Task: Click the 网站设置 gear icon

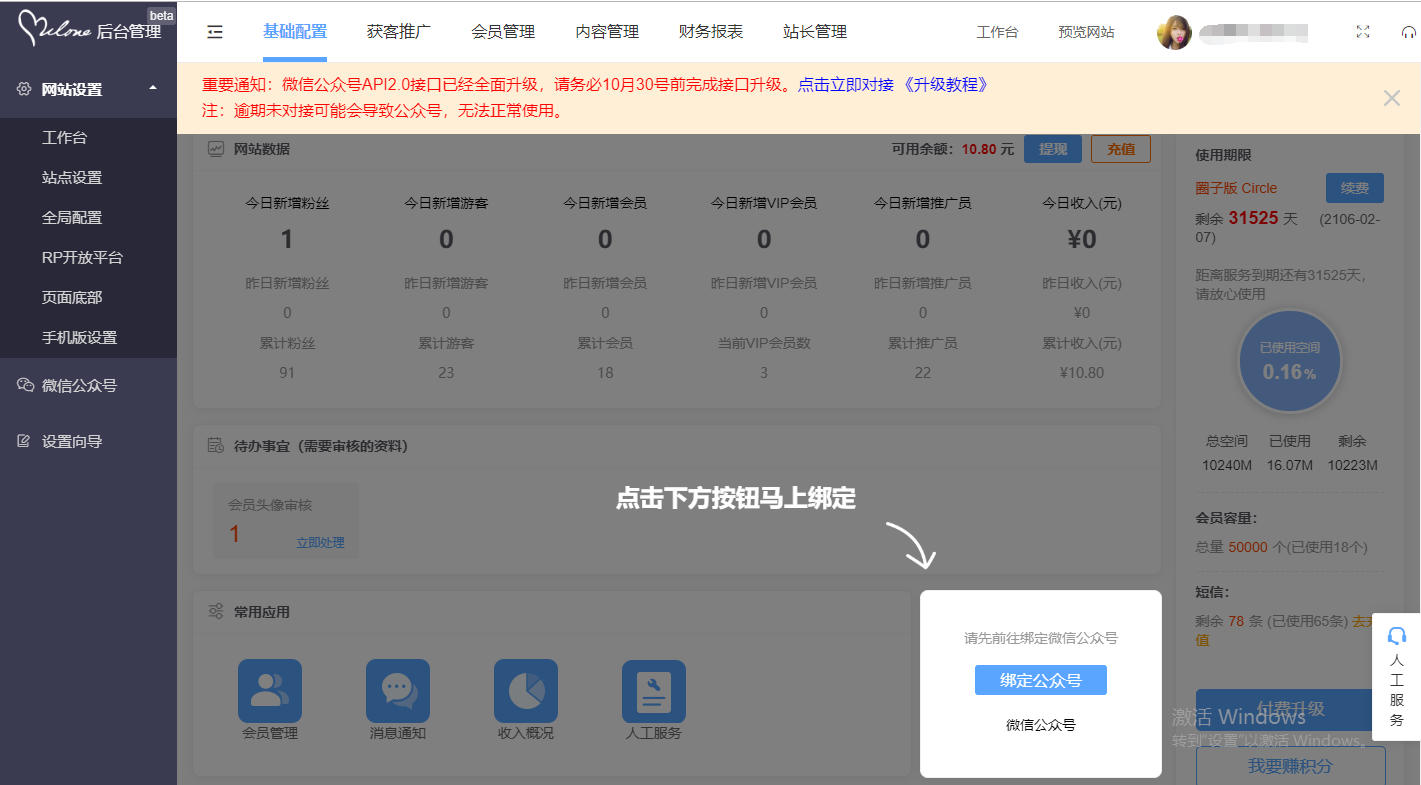Action: 24,89
